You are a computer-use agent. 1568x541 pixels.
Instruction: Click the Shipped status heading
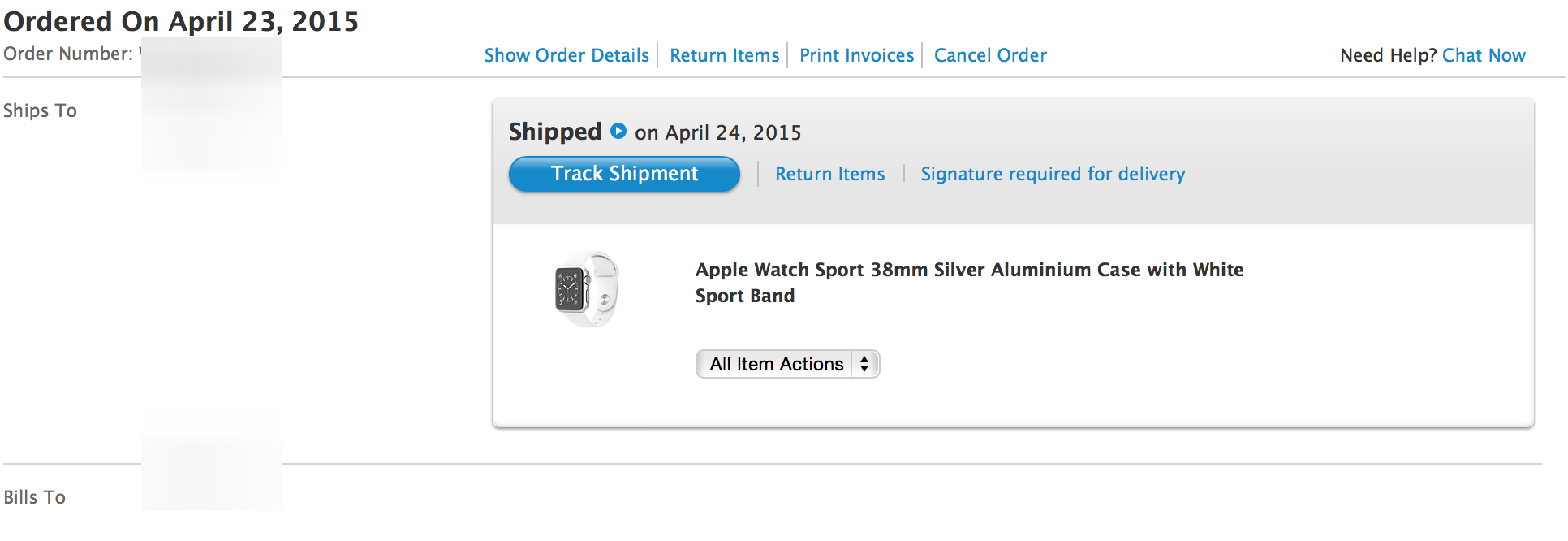coord(555,132)
